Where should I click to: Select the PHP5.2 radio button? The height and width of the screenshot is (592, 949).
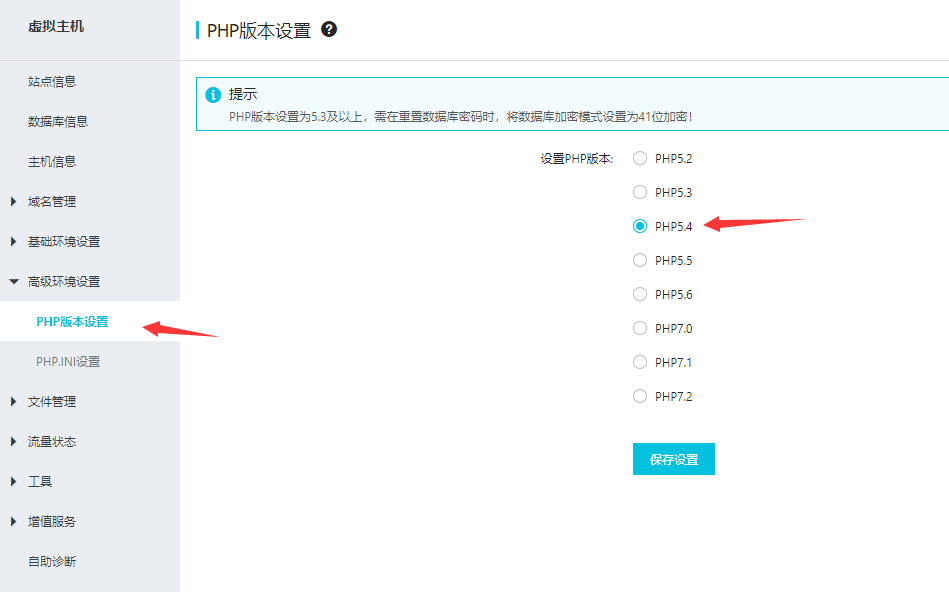640,158
